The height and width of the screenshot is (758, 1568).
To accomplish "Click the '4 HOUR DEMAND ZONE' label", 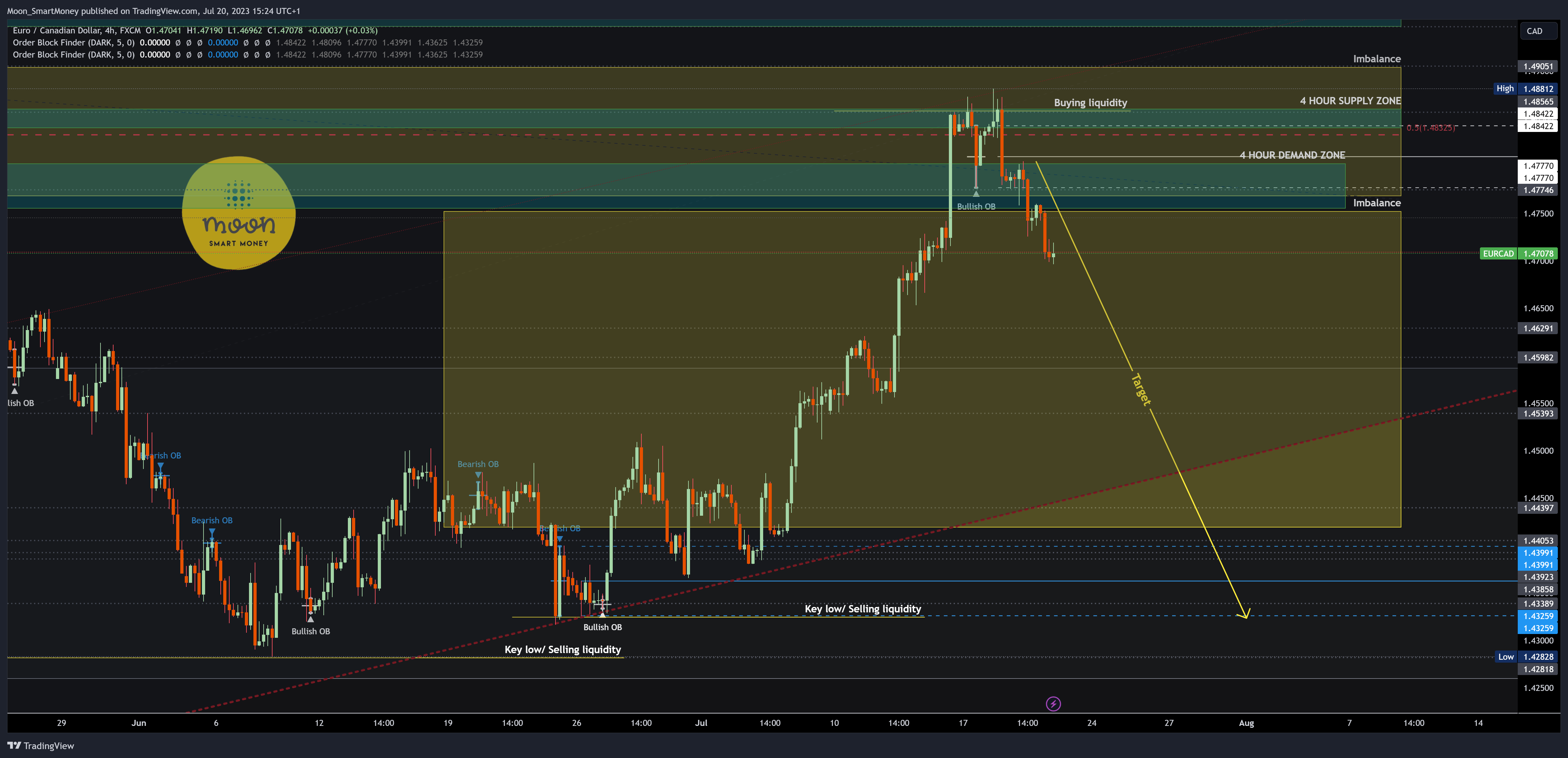I will [x=1292, y=155].
